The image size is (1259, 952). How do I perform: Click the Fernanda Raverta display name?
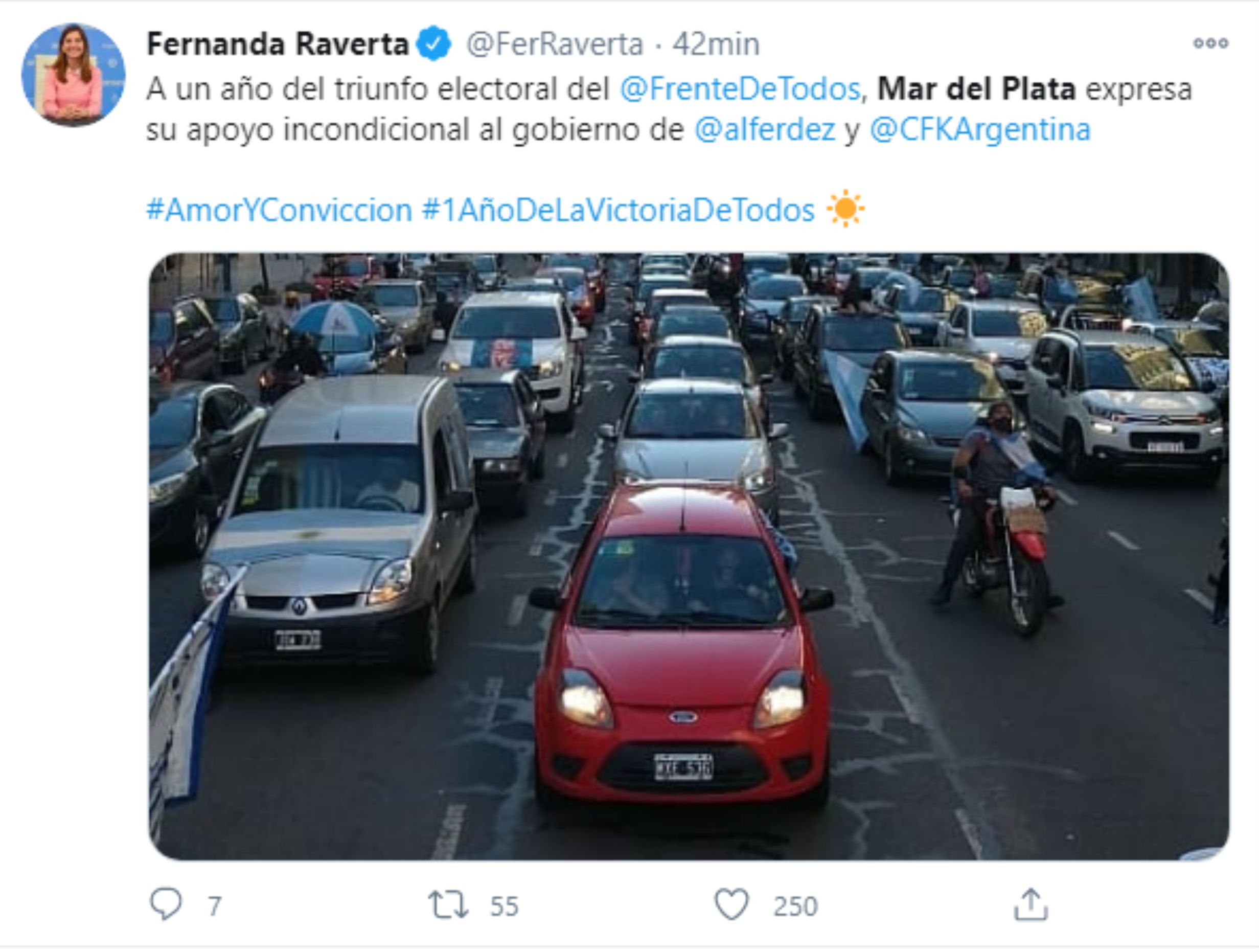pos(278,44)
